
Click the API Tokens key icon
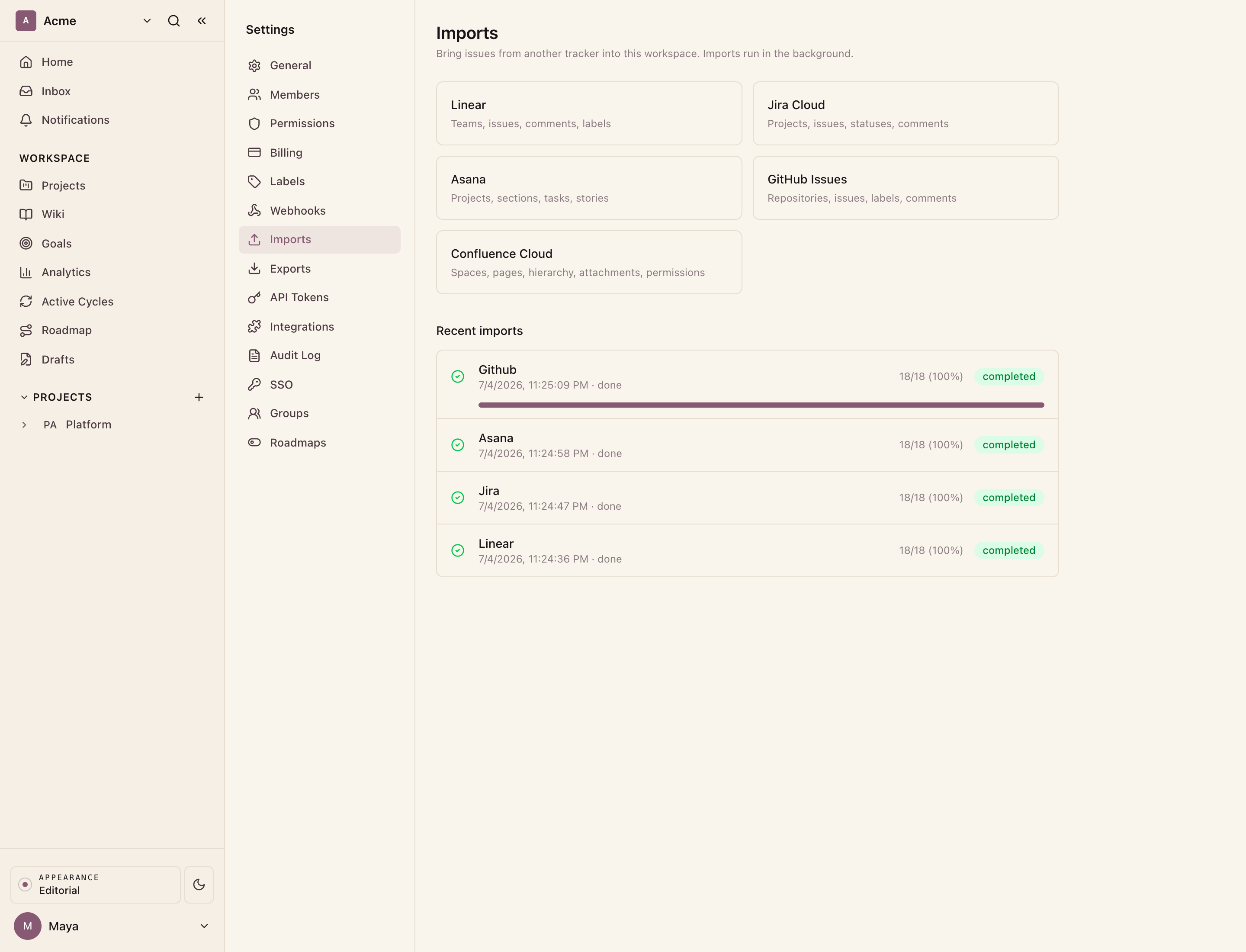(254, 298)
